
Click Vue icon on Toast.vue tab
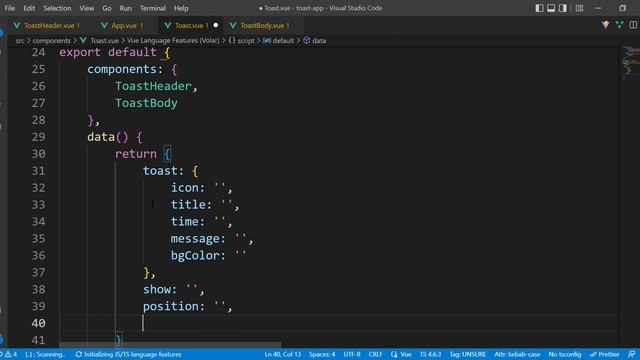coord(168,25)
